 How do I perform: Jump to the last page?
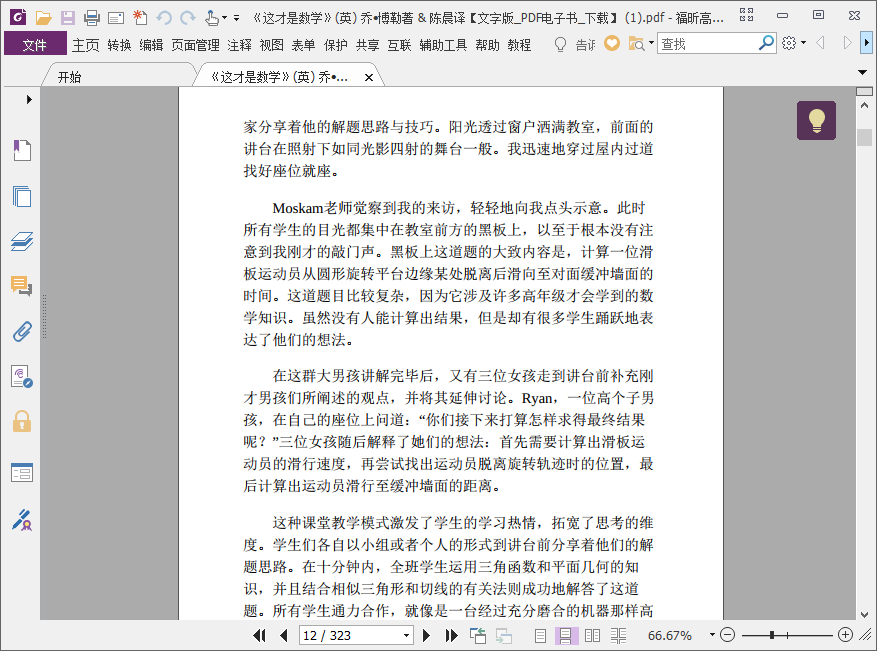(x=451, y=635)
